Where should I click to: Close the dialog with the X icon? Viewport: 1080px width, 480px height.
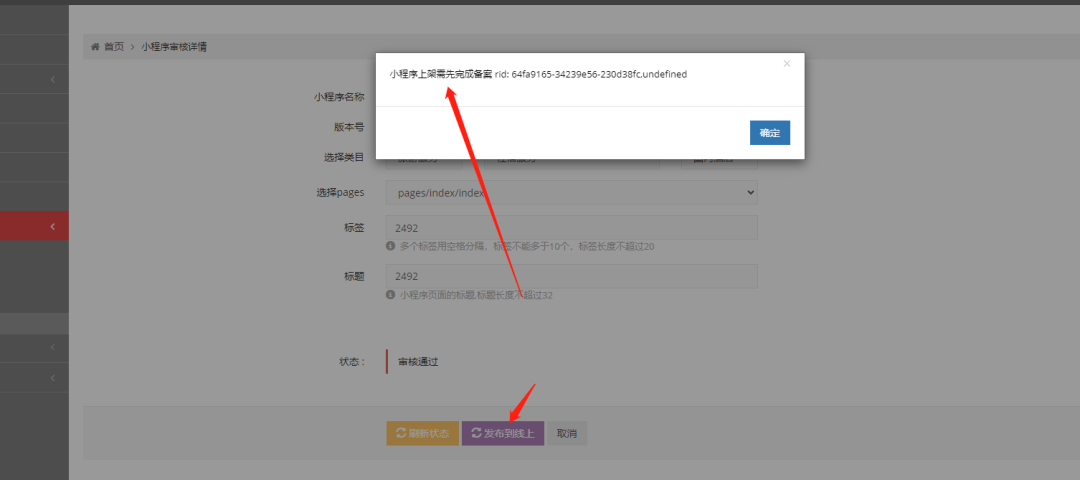point(787,63)
